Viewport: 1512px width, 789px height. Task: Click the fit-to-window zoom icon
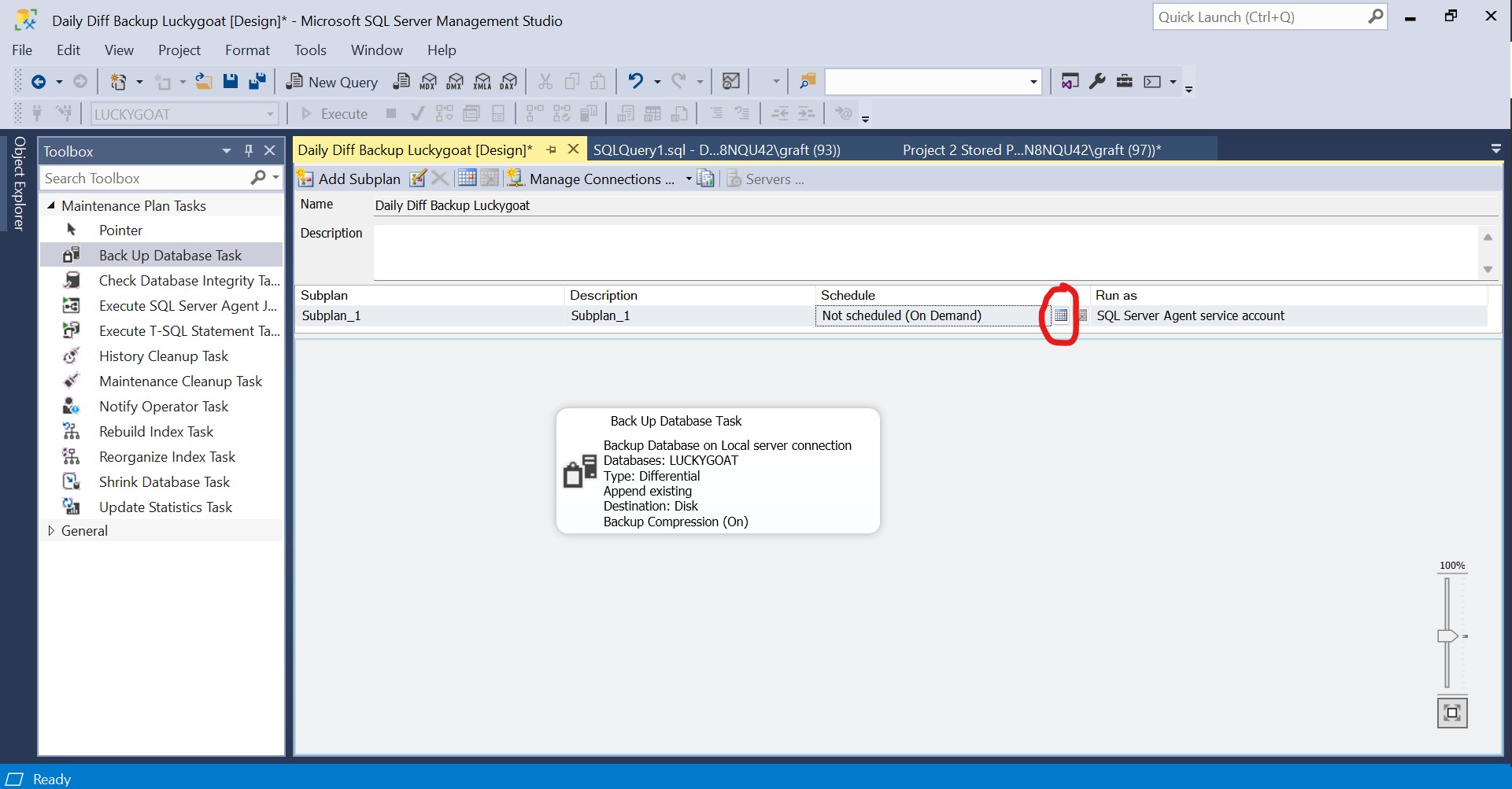[x=1452, y=713]
